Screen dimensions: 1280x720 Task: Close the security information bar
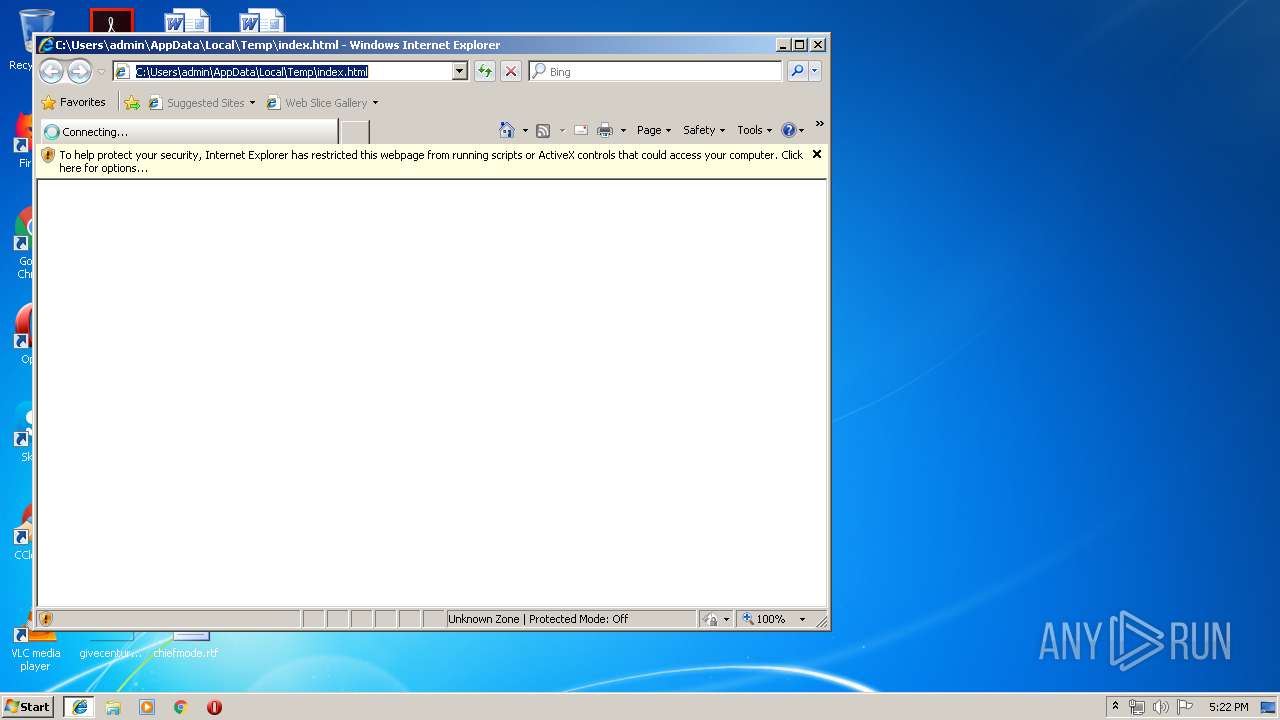tap(817, 154)
